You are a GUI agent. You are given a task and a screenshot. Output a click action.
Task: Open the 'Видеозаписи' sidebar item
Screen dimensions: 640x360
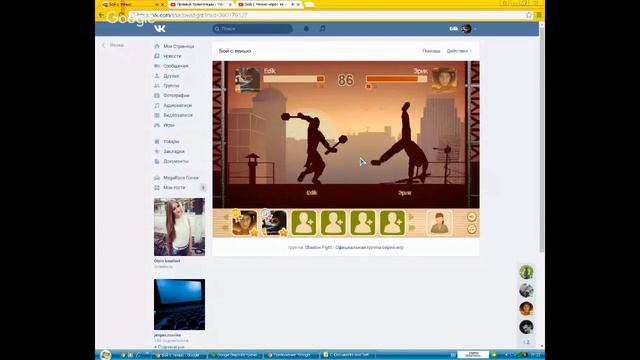[178, 115]
